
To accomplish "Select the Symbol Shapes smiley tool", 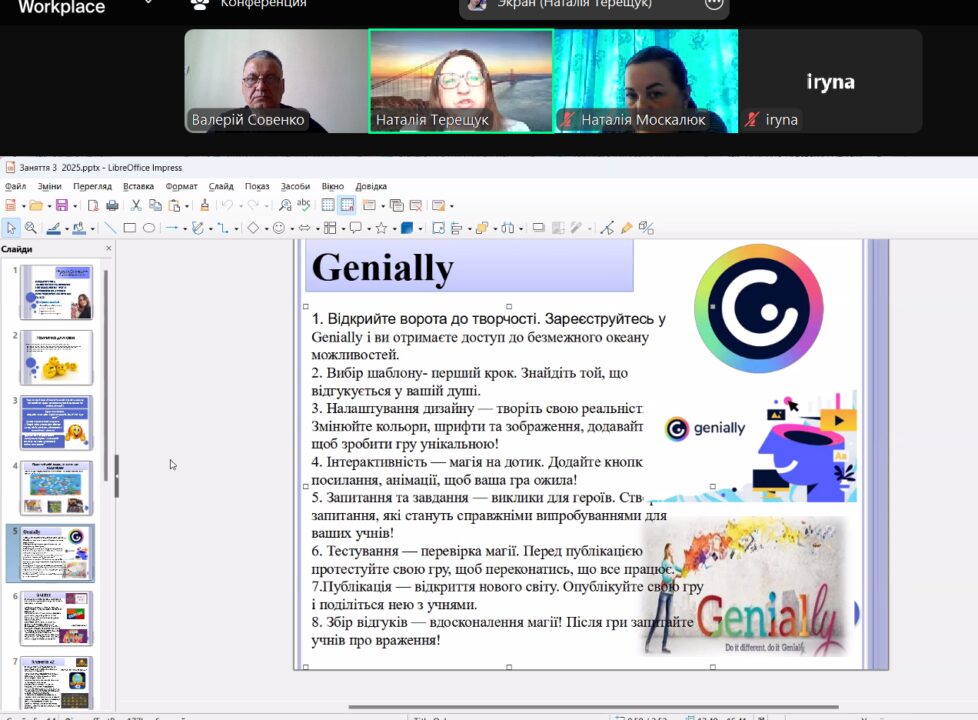I will click(x=279, y=228).
